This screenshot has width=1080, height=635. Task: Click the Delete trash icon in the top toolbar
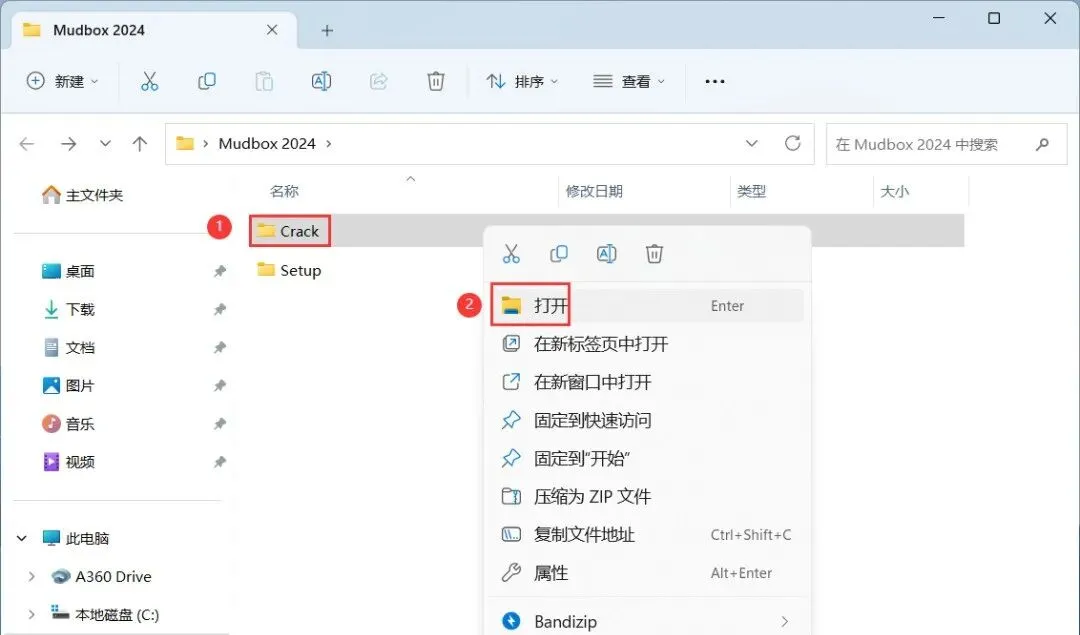435,81
